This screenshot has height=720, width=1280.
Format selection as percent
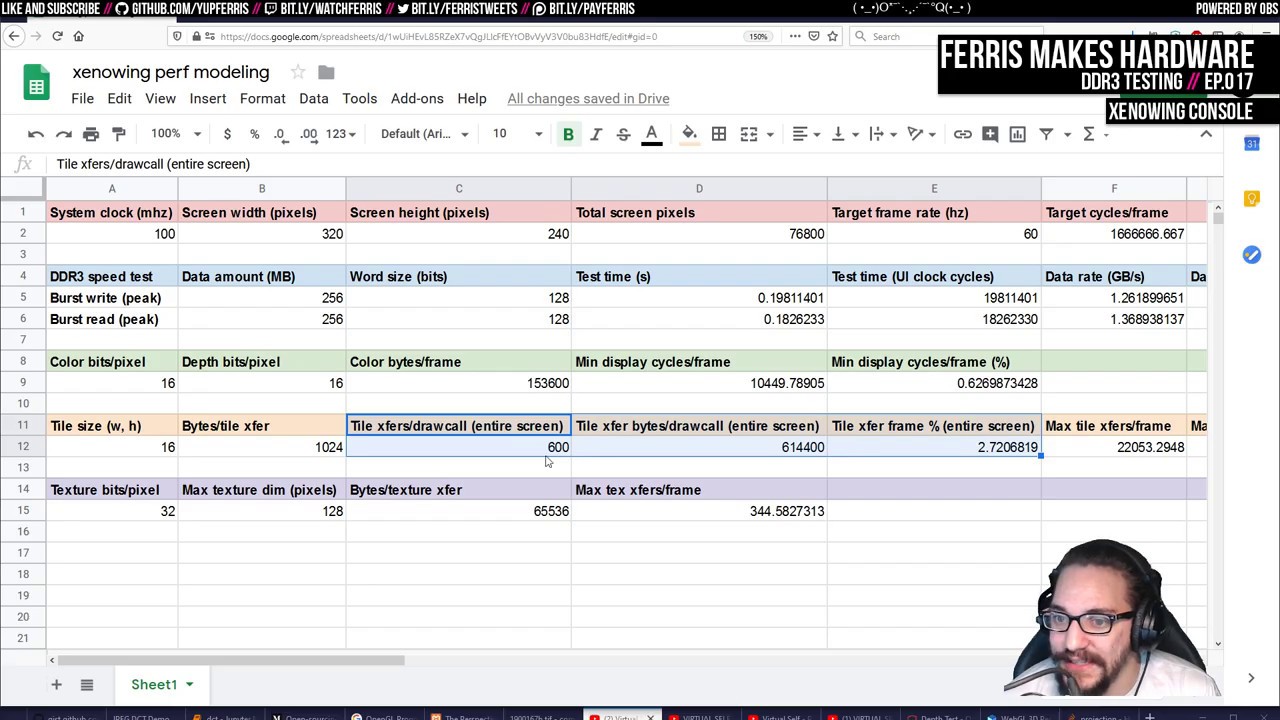point(254,134)
